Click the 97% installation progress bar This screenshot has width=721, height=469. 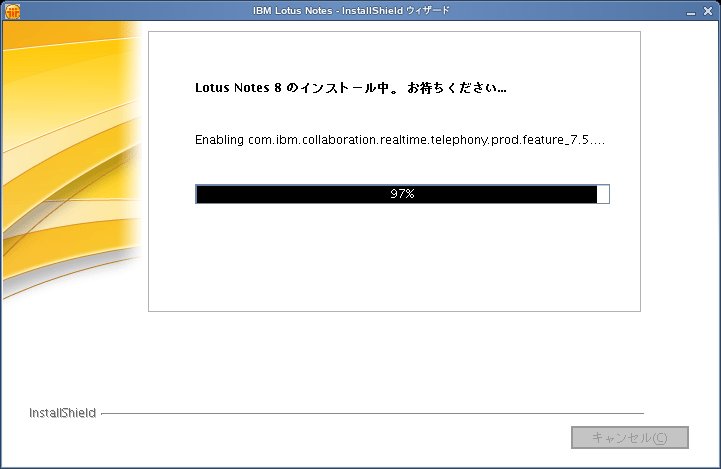[402, 194]
